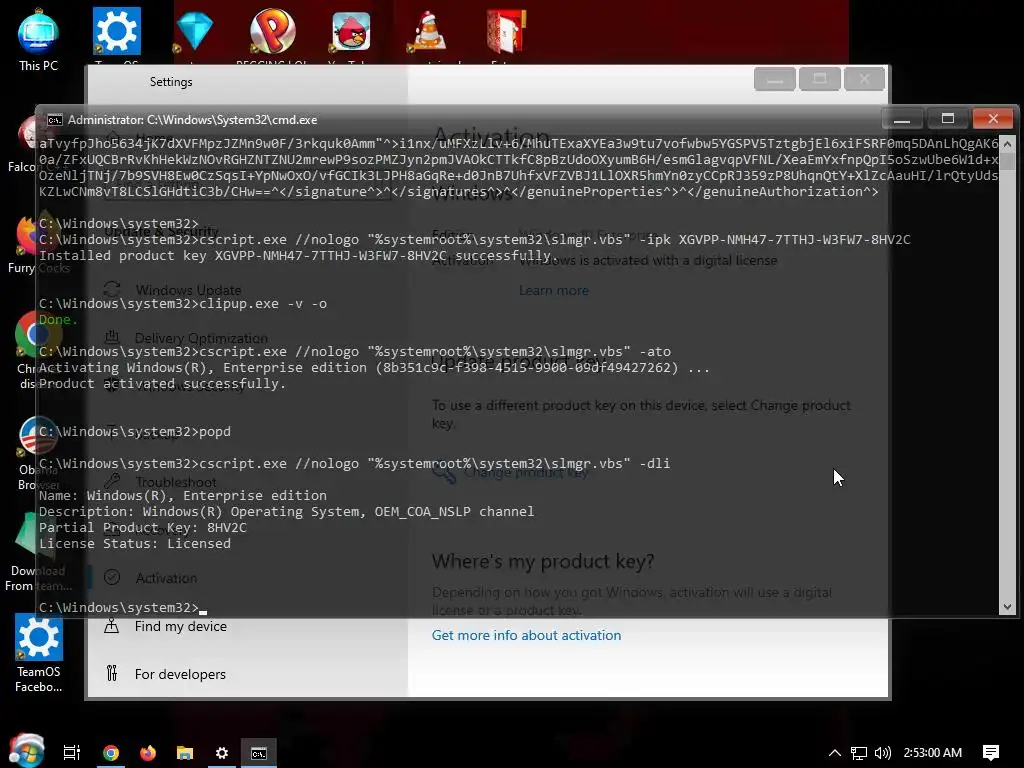Minimize the Administrator cmd.exe window

(x=902, y=118)
